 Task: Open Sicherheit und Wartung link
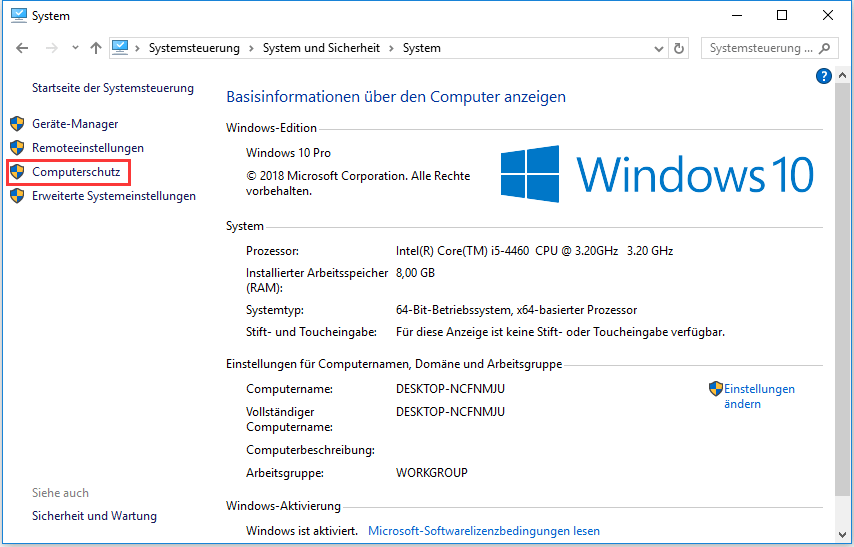[94, 516]
